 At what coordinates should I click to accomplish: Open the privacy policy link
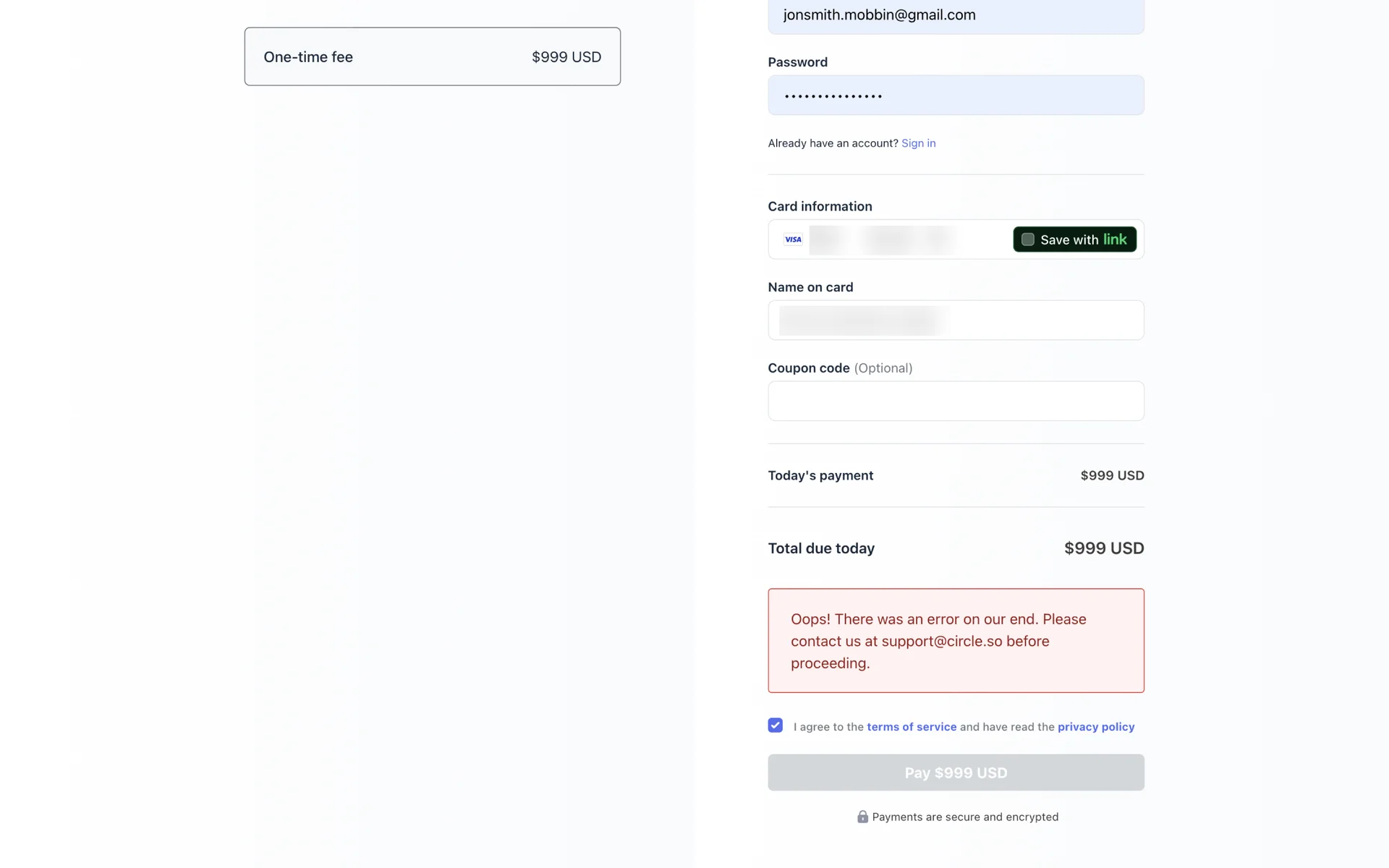1095,727
